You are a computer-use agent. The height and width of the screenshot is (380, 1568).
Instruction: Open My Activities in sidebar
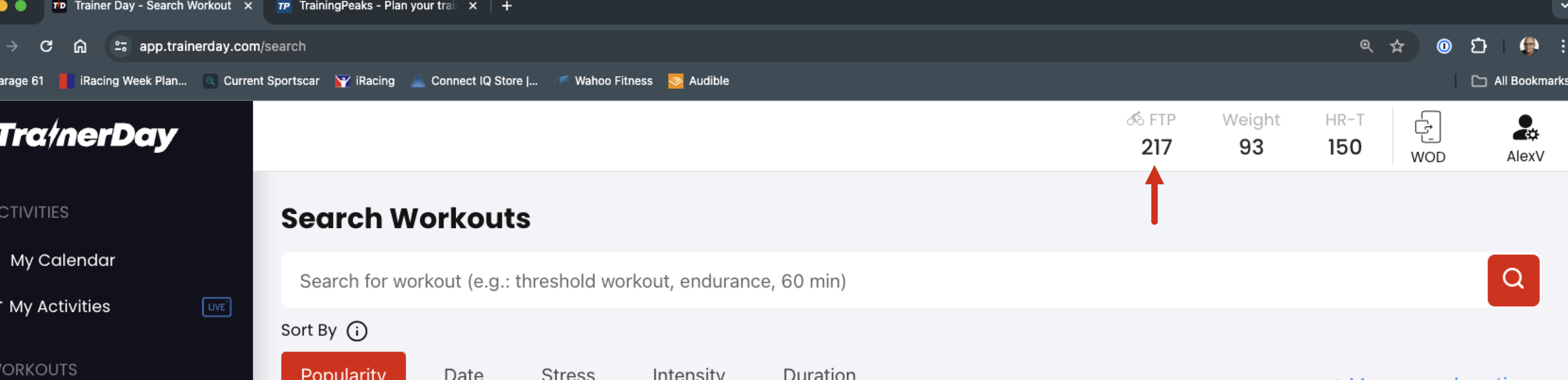(x=59, y=306)
